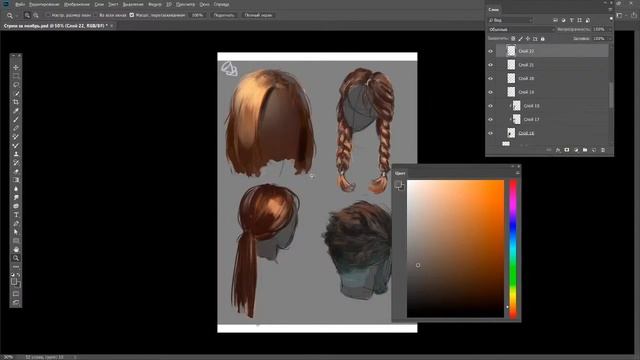Viewport: 640px width, 360px height.
Task: Select the Path Selection tool
Action: pyautogui.click(x=16, y=232)
